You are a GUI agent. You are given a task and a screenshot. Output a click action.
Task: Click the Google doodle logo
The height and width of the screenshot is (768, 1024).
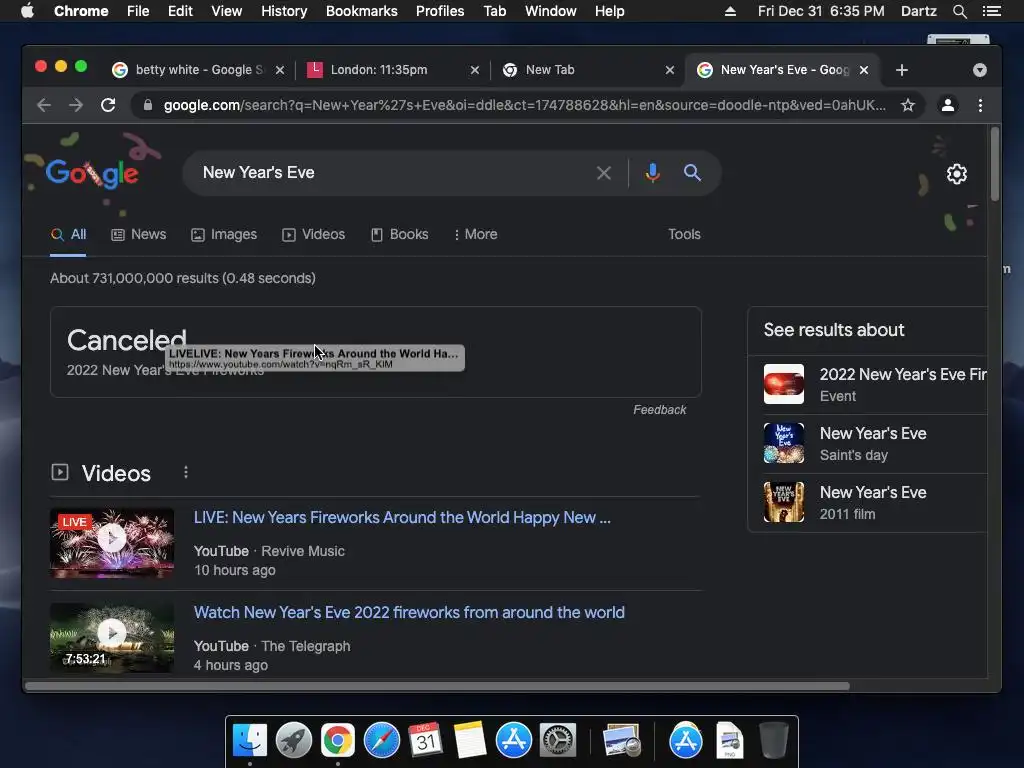pos(92,173)
